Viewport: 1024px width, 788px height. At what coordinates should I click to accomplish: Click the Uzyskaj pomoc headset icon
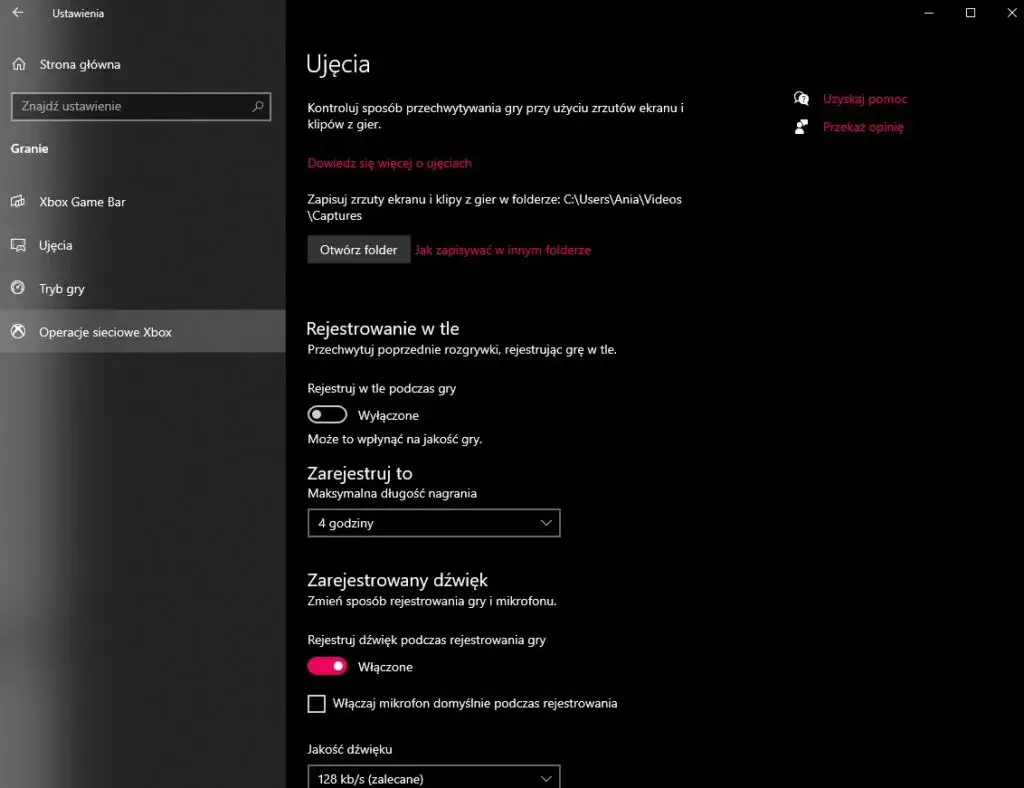pos(801,98)
